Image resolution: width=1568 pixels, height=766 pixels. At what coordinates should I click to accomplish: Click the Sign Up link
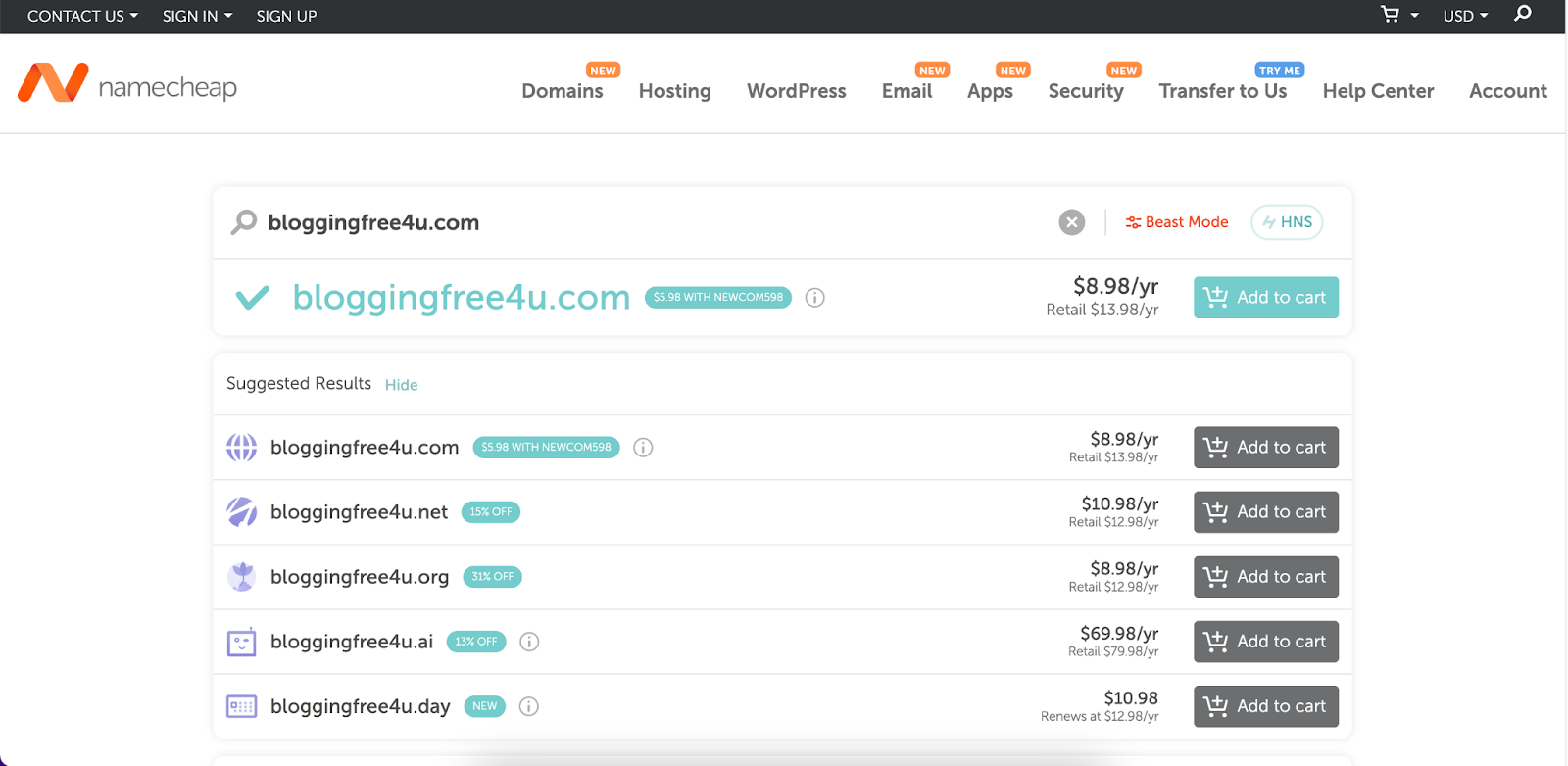(286, 16)
